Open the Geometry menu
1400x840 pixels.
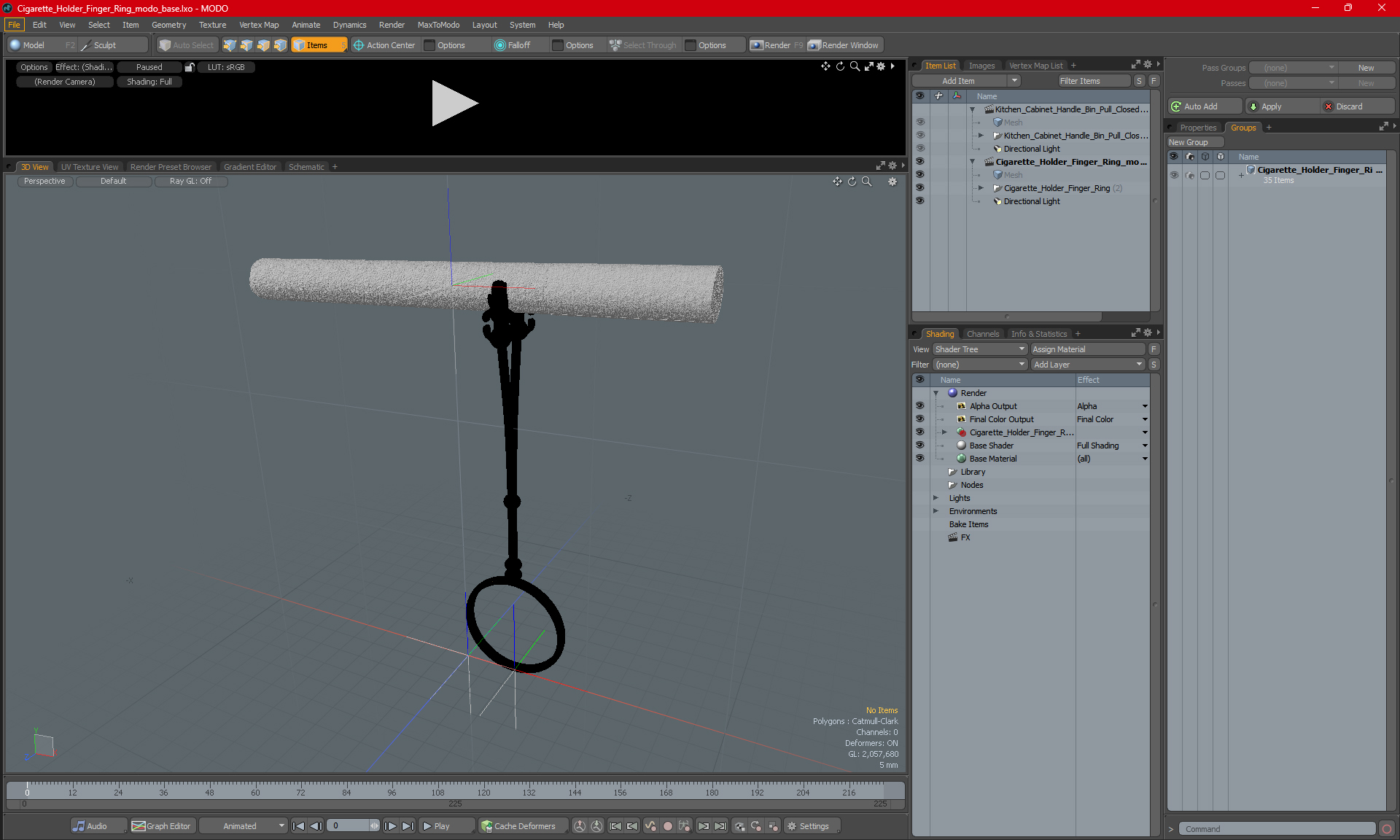[168, 25]
